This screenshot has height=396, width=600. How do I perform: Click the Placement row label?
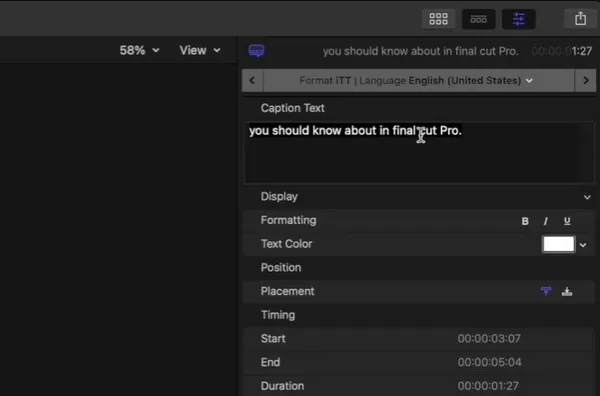[287, 291]
